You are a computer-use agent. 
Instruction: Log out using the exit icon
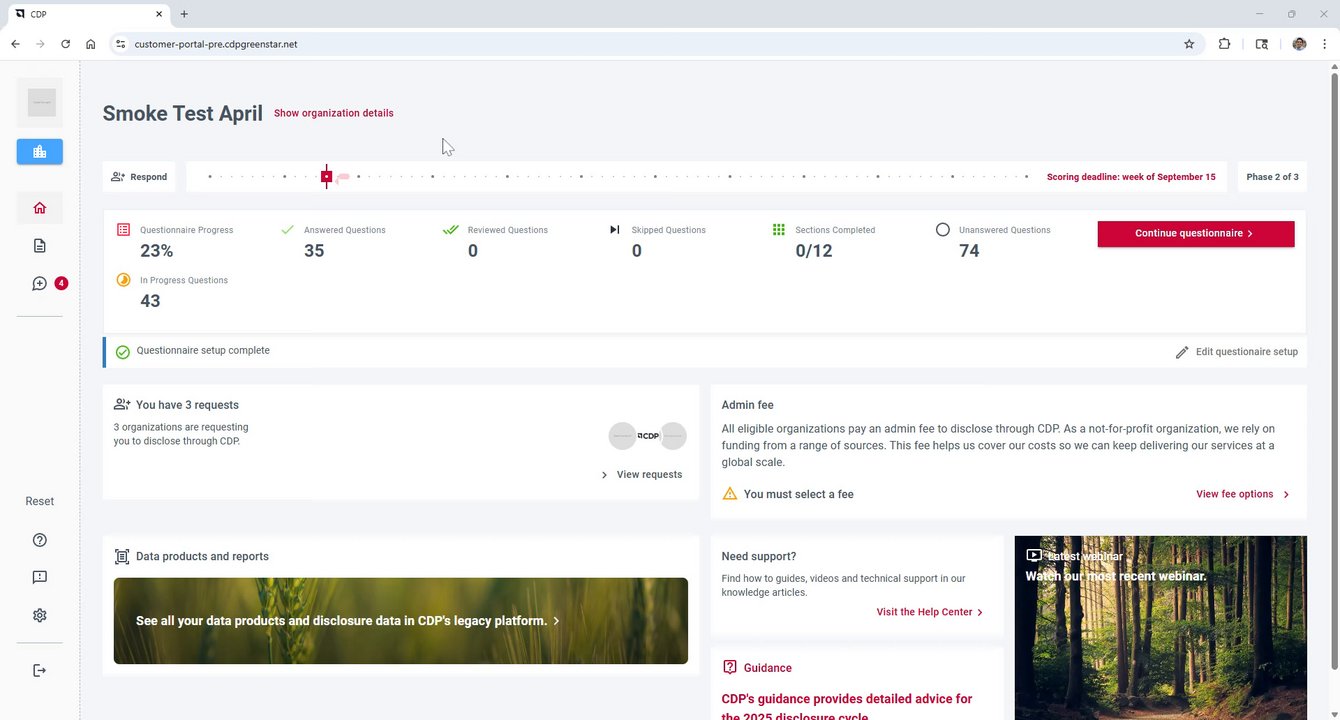coord(40,670)
